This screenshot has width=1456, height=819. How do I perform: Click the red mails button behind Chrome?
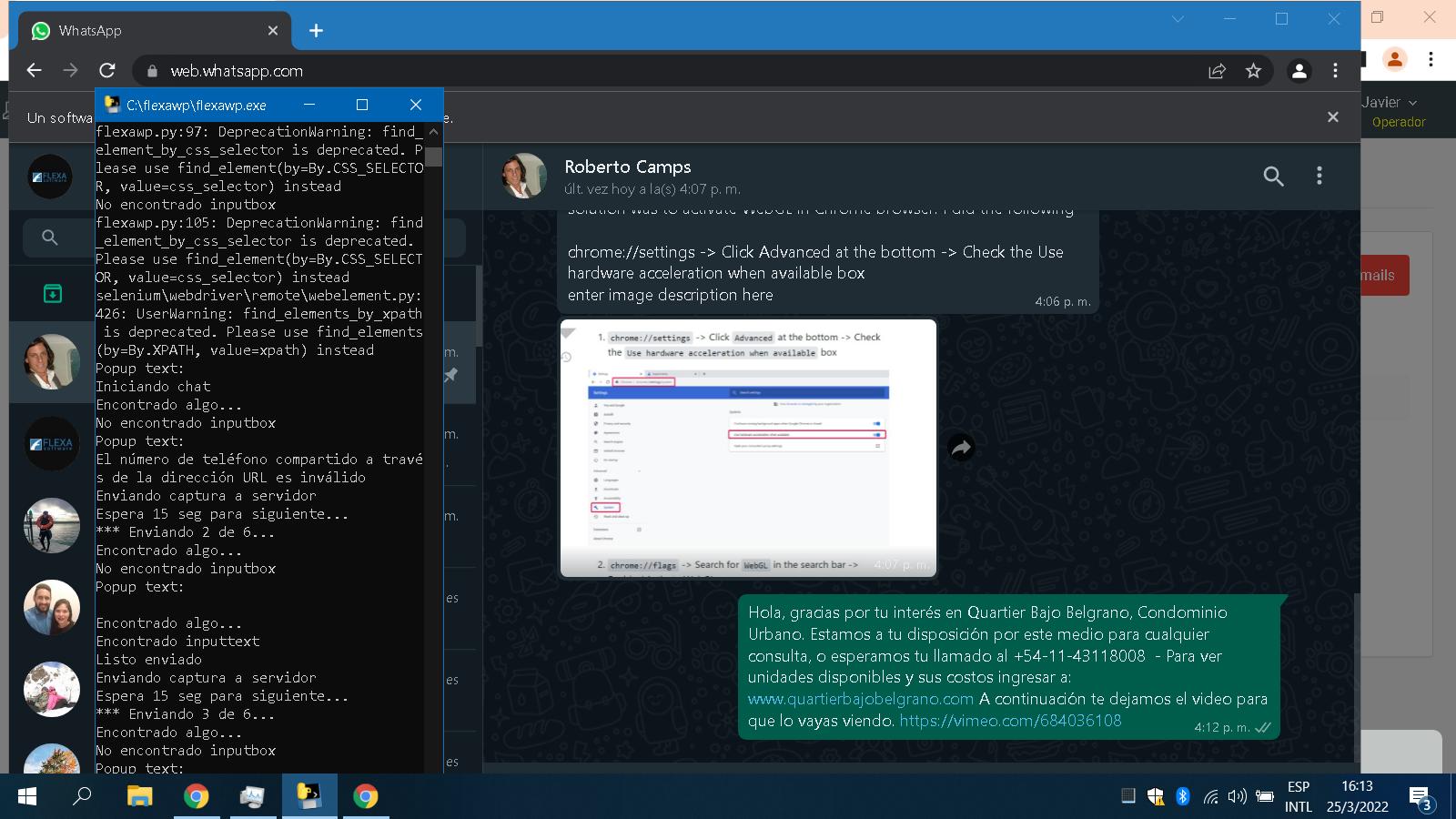click(x=1384, y=275)
